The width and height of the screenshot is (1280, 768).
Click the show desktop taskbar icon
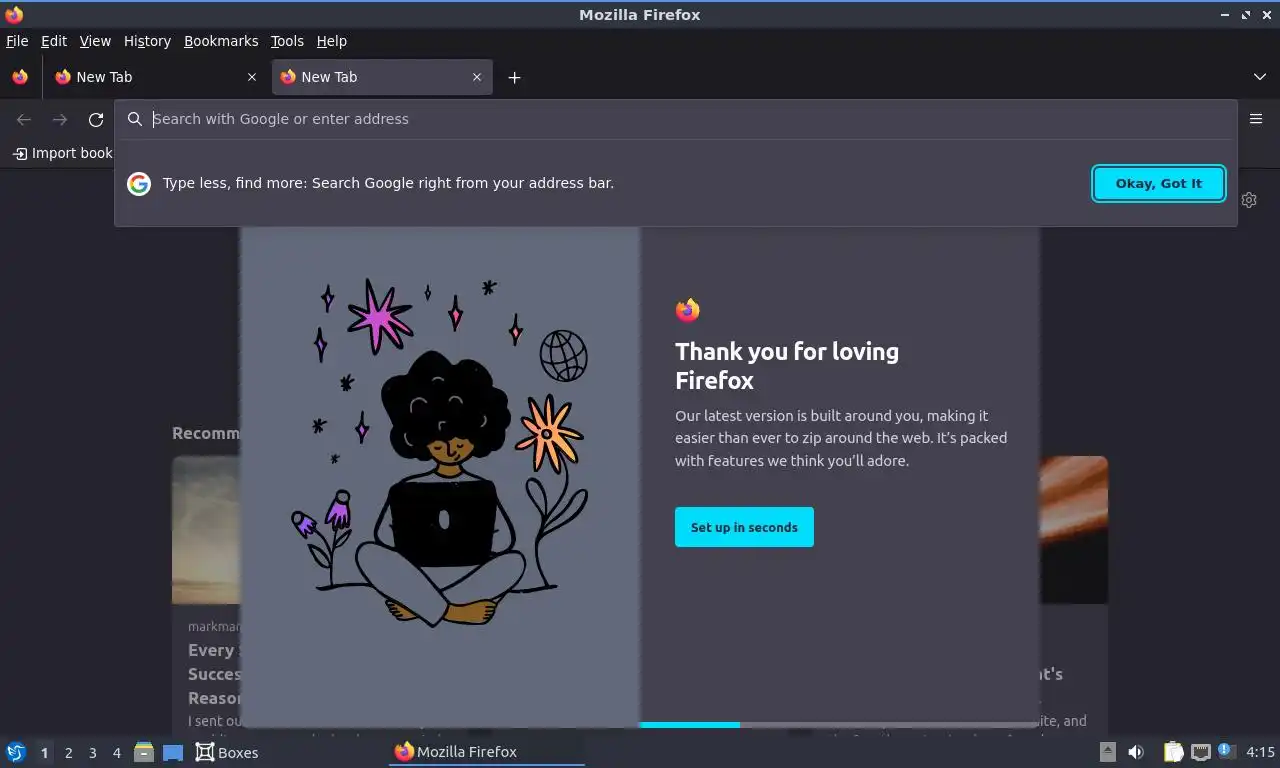(x=173, y=752)
